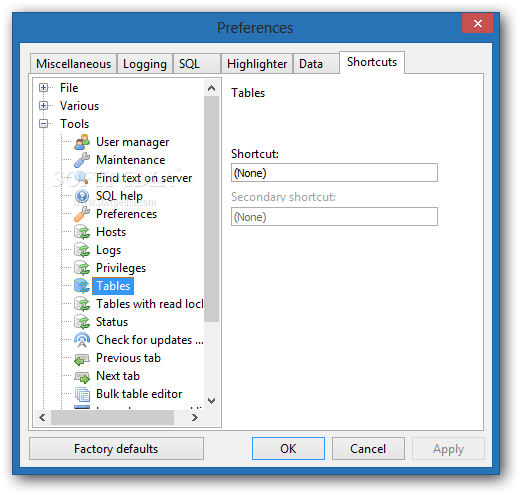
Task: Select the Tools tree item
Action: click(74, 124)
